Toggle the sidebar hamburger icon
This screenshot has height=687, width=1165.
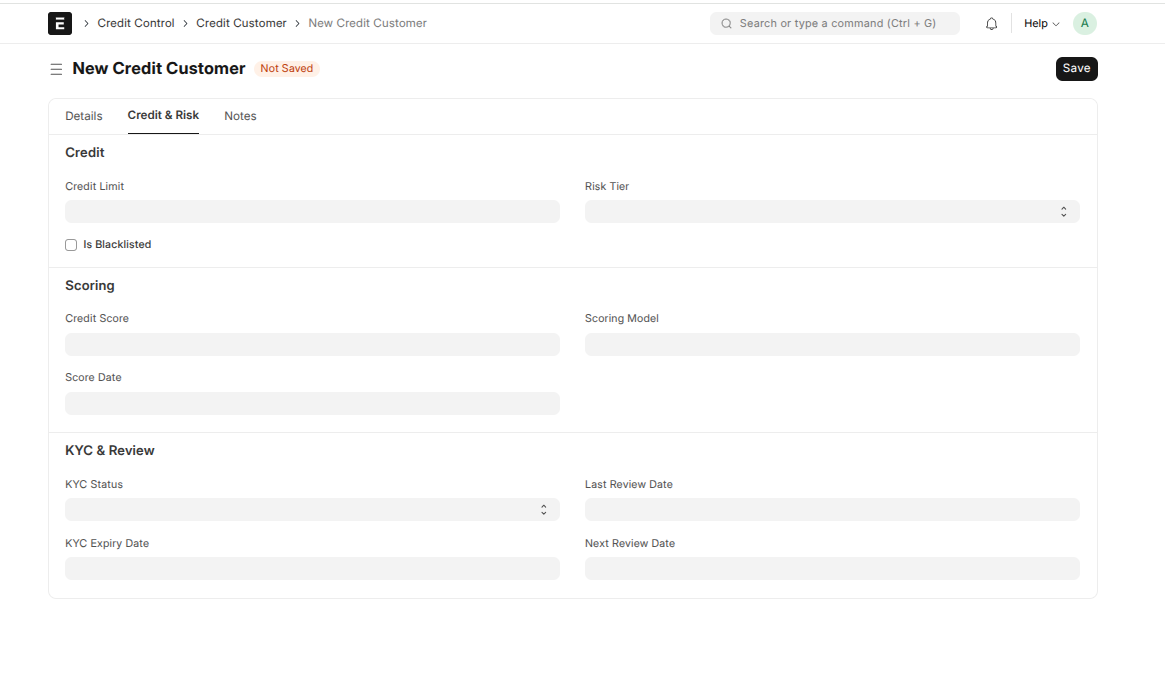pos(56,69)
